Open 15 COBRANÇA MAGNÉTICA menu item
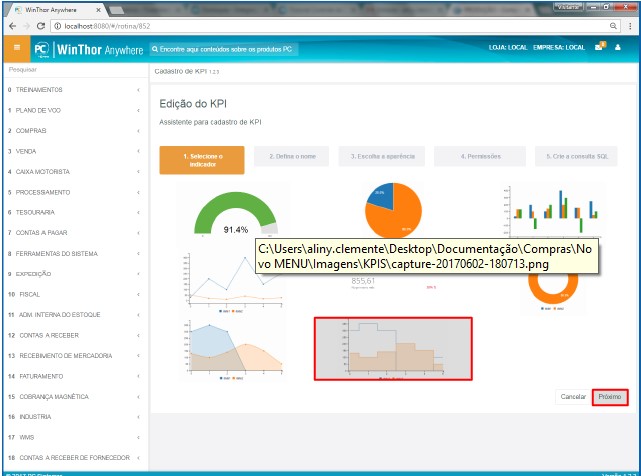The width and height of the screenshot is (641, 476). coord(75,397)
